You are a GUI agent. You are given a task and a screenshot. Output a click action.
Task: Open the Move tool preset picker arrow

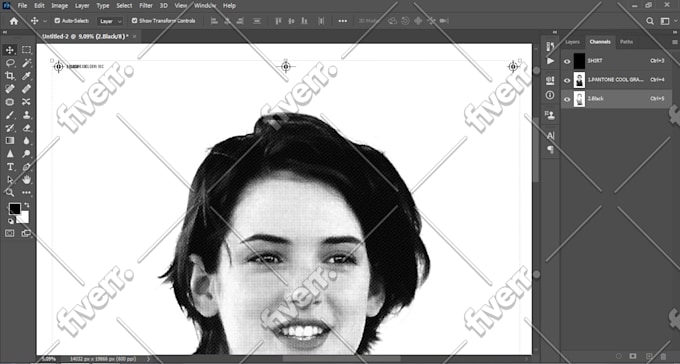[45, 21]
